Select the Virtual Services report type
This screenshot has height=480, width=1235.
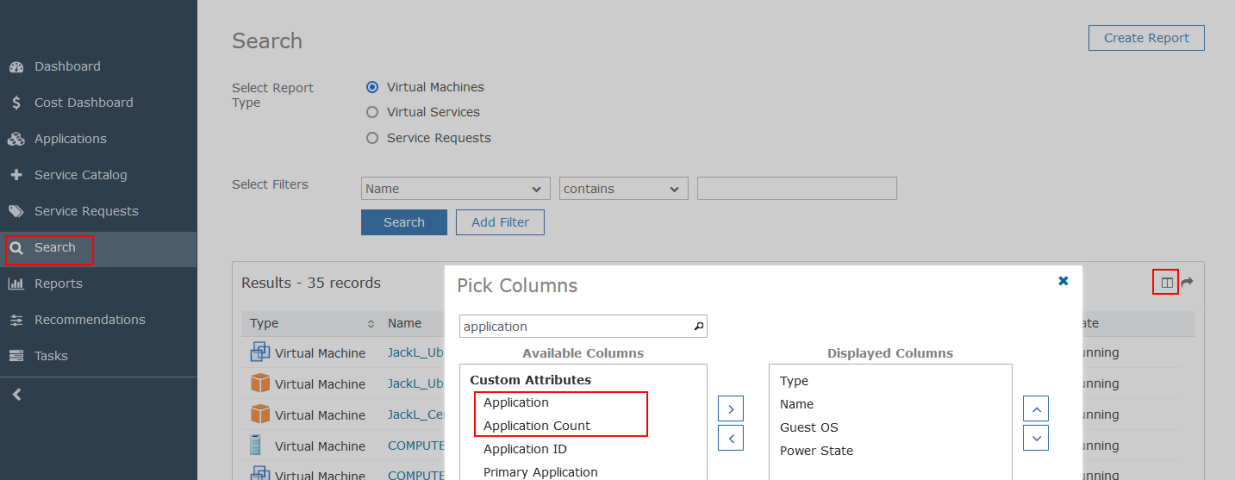[x=372, y=112]
